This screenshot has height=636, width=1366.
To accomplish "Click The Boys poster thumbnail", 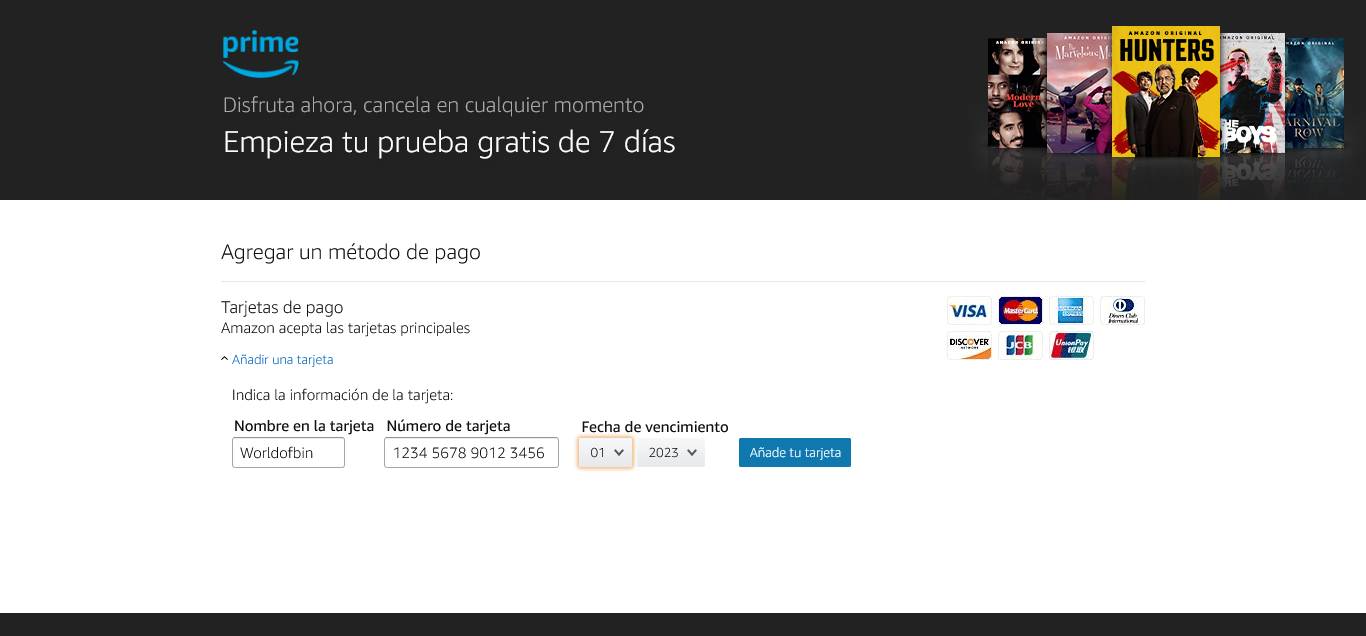I will coord(1252,93).
